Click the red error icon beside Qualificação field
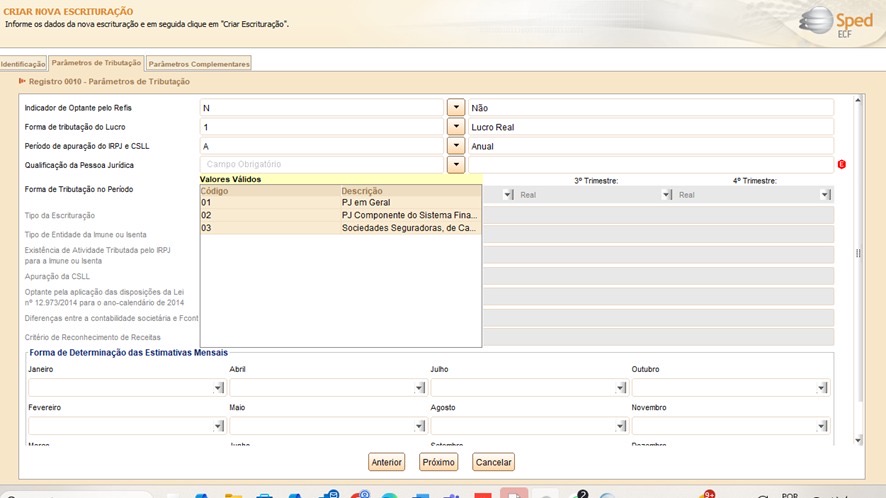This screenshot has width=886, height=498. pyautogui.click(x=841, y=164)
